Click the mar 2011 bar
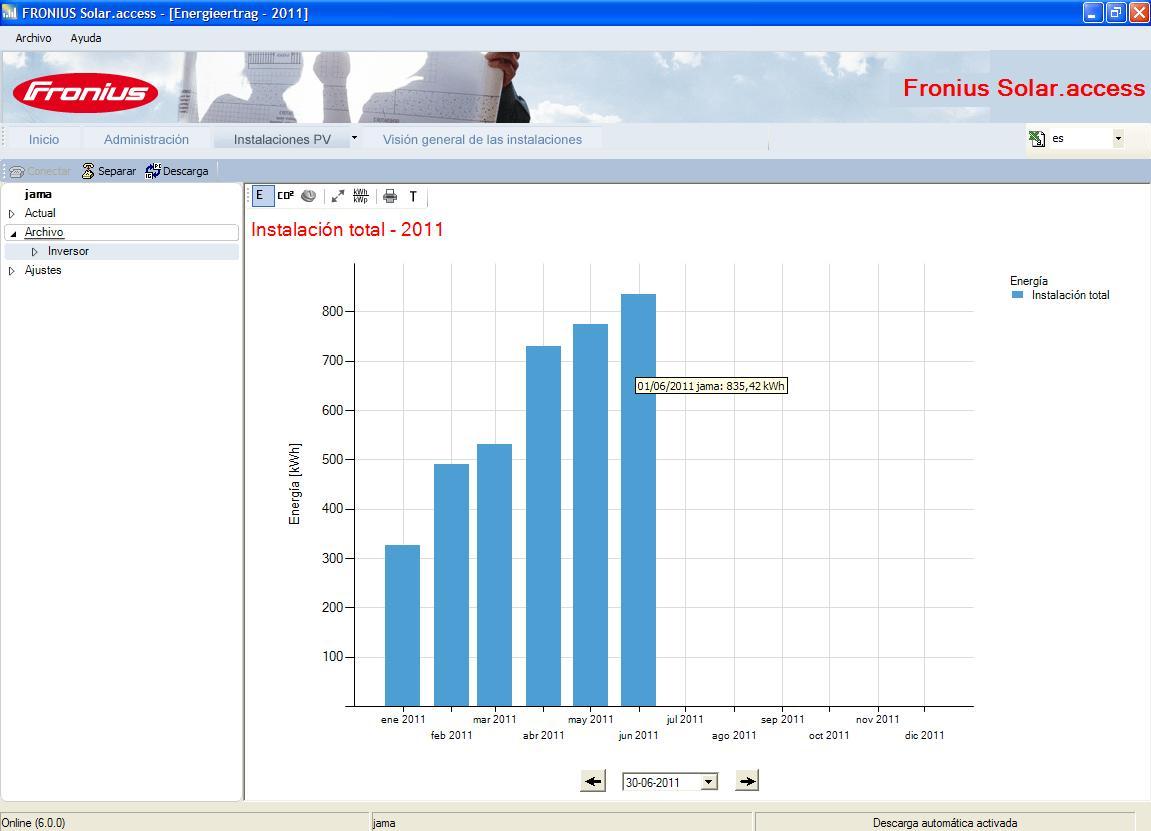This screenshot has height=831, width=1151. pyautogui.click(x=495, y=575)
